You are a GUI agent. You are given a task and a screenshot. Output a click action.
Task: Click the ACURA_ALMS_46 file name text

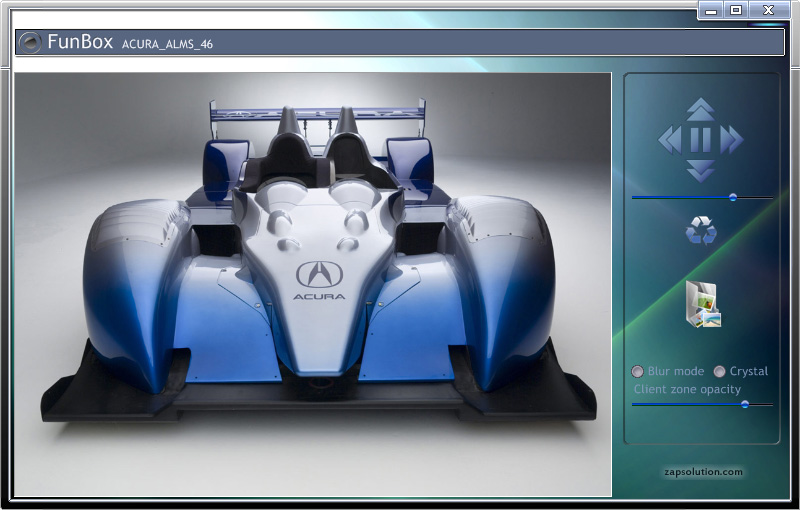[x=167, y=44]
